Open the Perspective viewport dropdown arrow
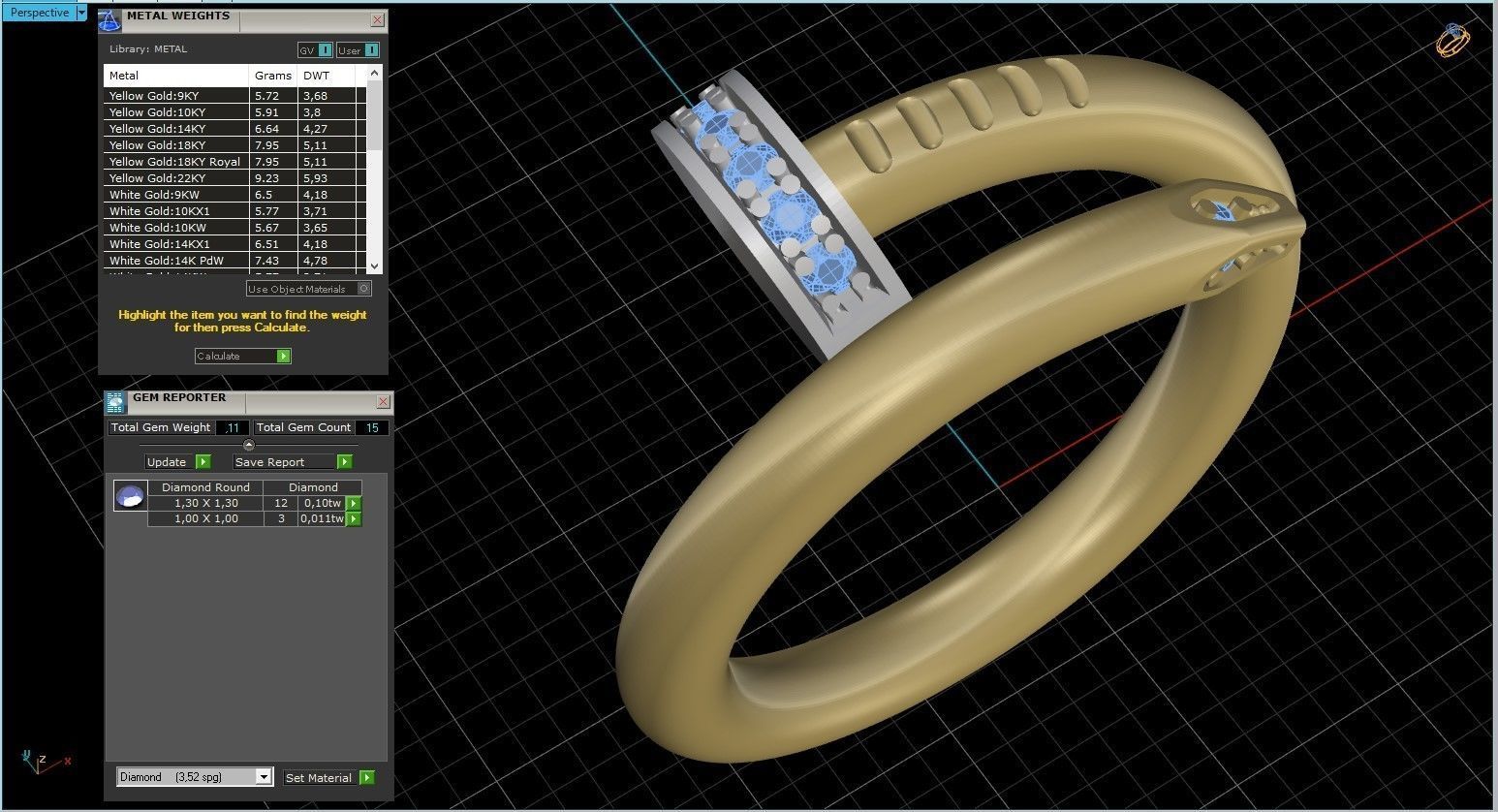1498x812 pixels. pyautogui.click(x=81, y=13)
